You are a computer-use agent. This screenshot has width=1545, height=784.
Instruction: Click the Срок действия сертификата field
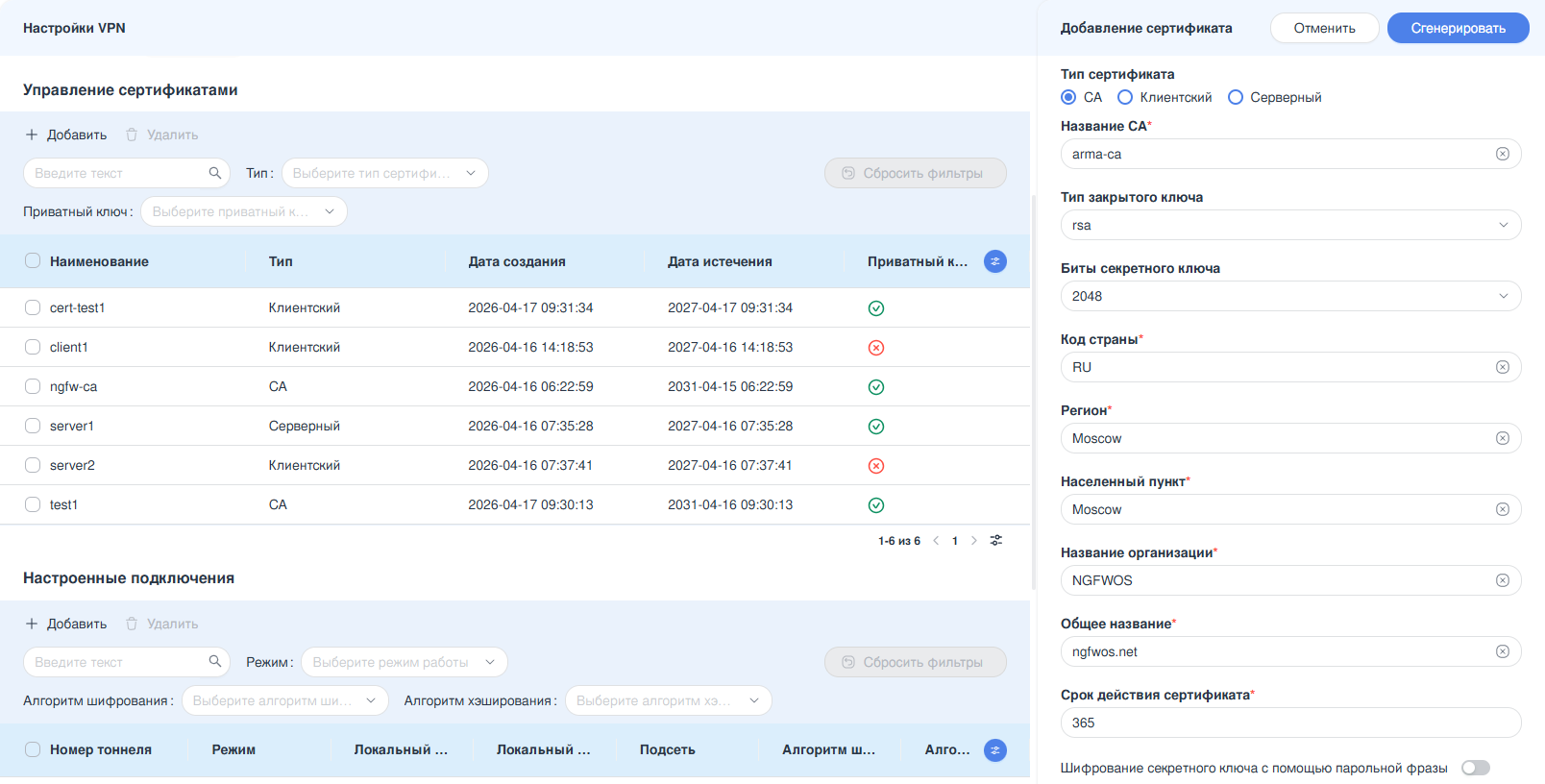tap(1291, 723)
